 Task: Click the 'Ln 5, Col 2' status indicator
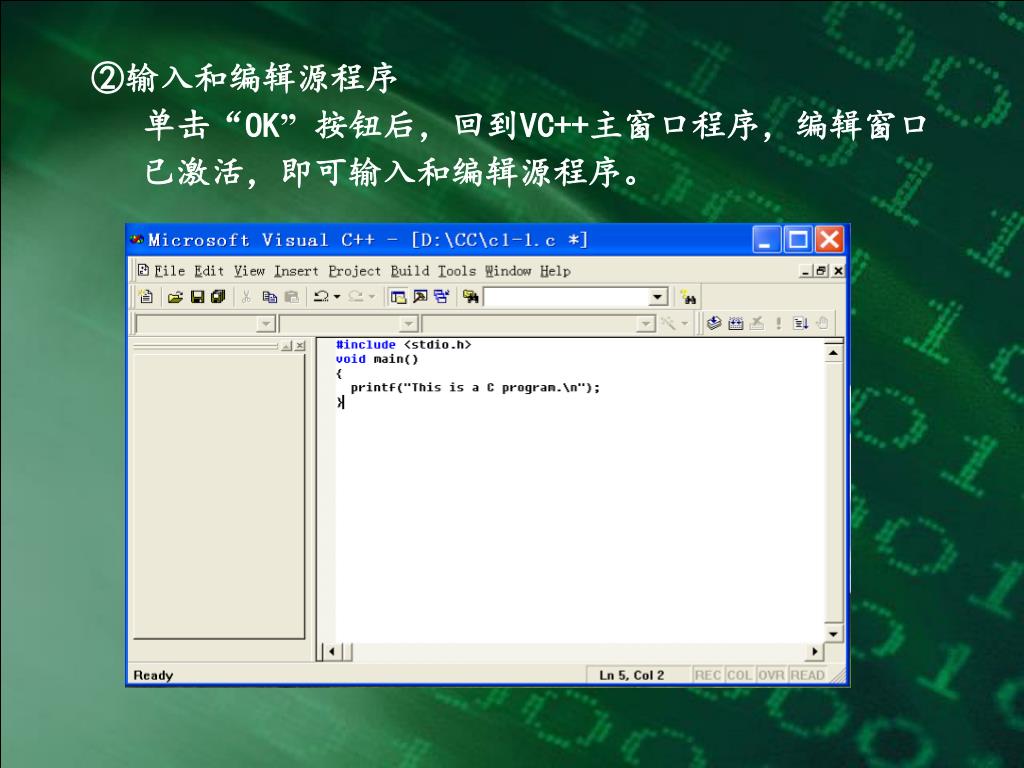pyautogui.click(x=632, y=675)
